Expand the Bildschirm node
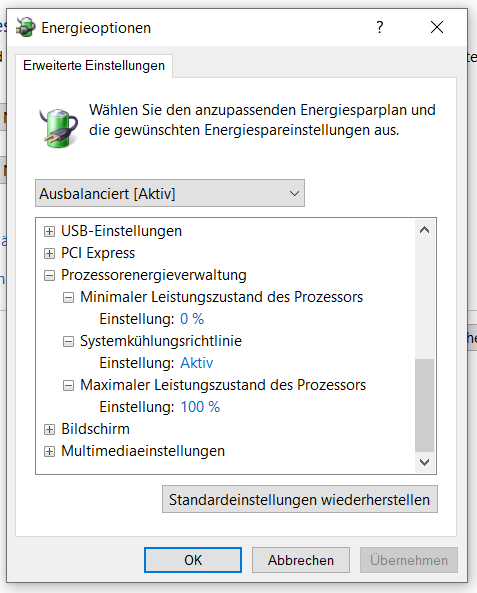The image size is (477, 593). point(49,429)
